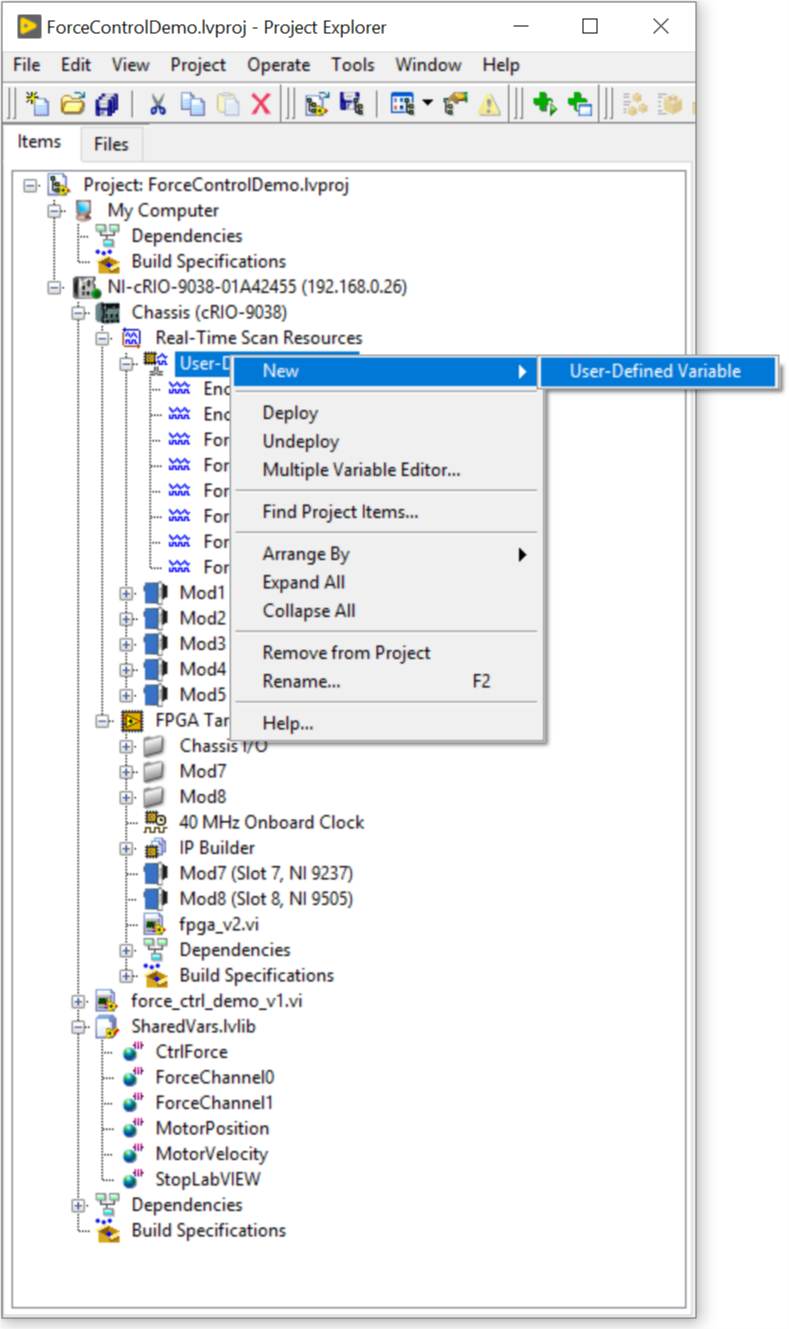Click the FPGA Target icon in the tree
The image size is (789, 1329).
point(132,720)
